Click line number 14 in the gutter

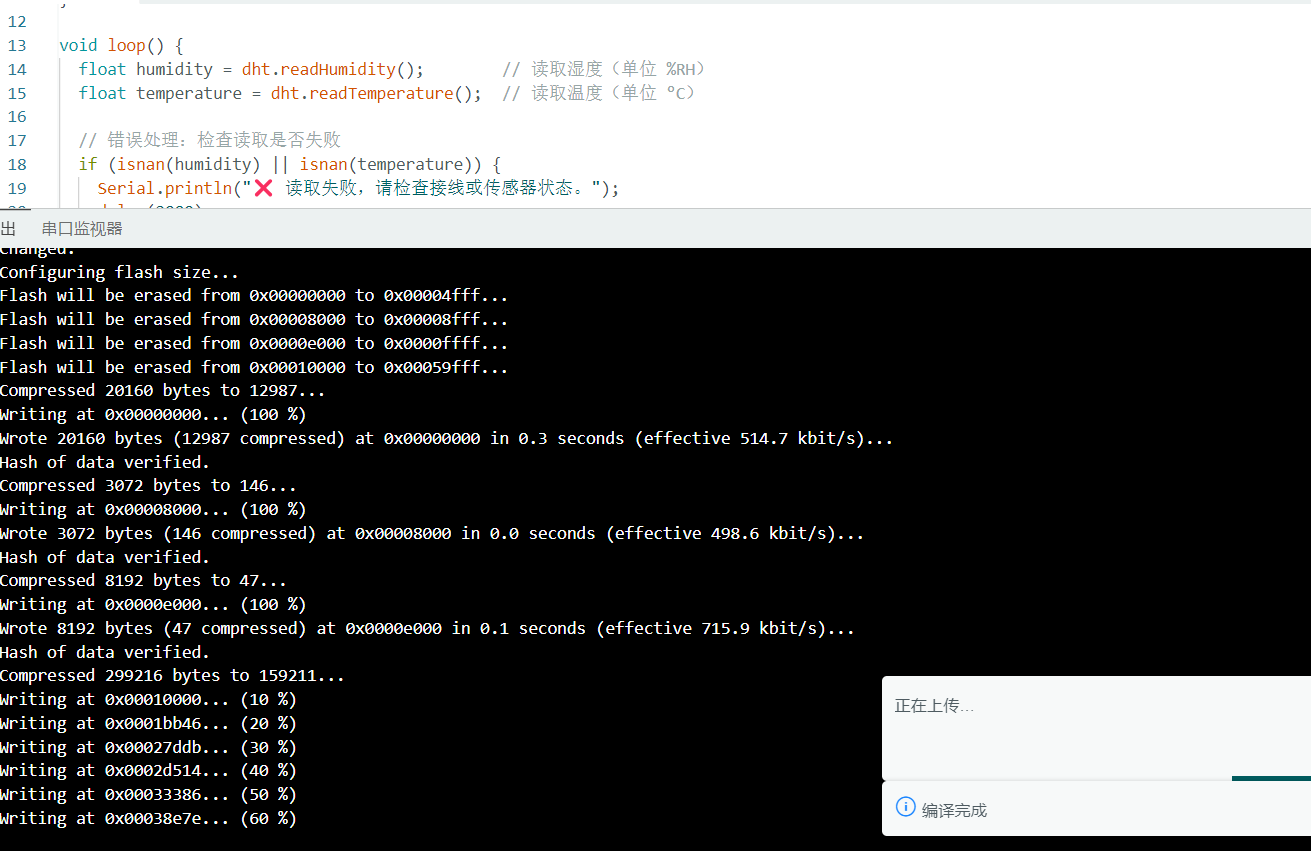point(17,70)
